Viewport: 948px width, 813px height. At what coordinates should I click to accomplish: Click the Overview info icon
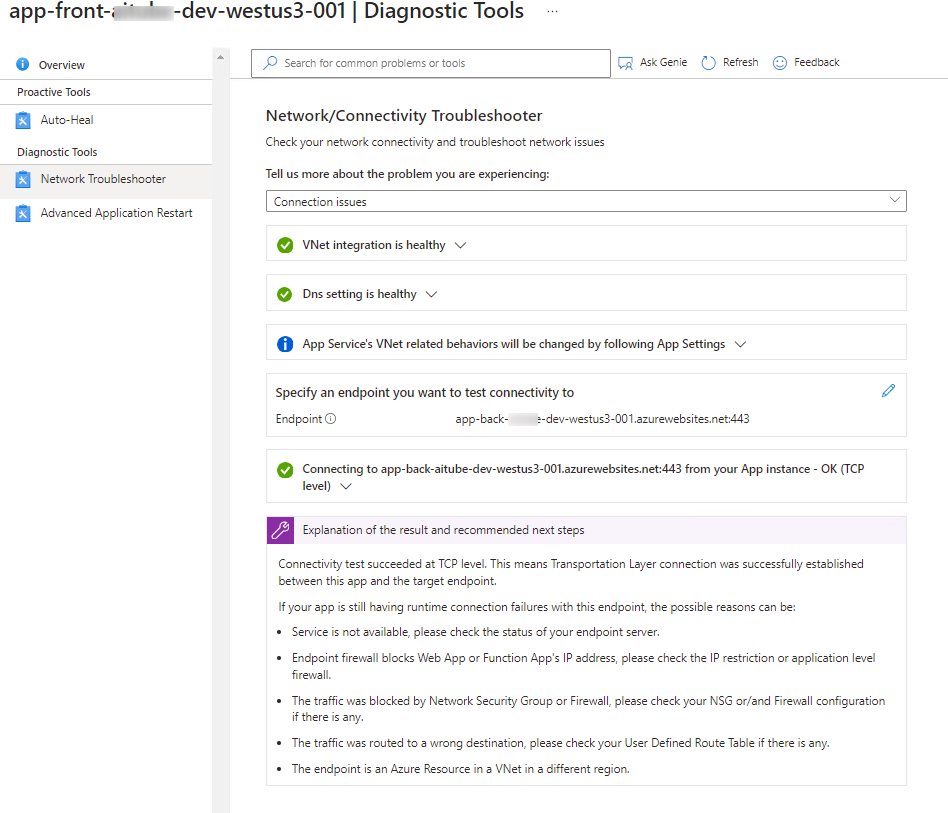(23, 65)
